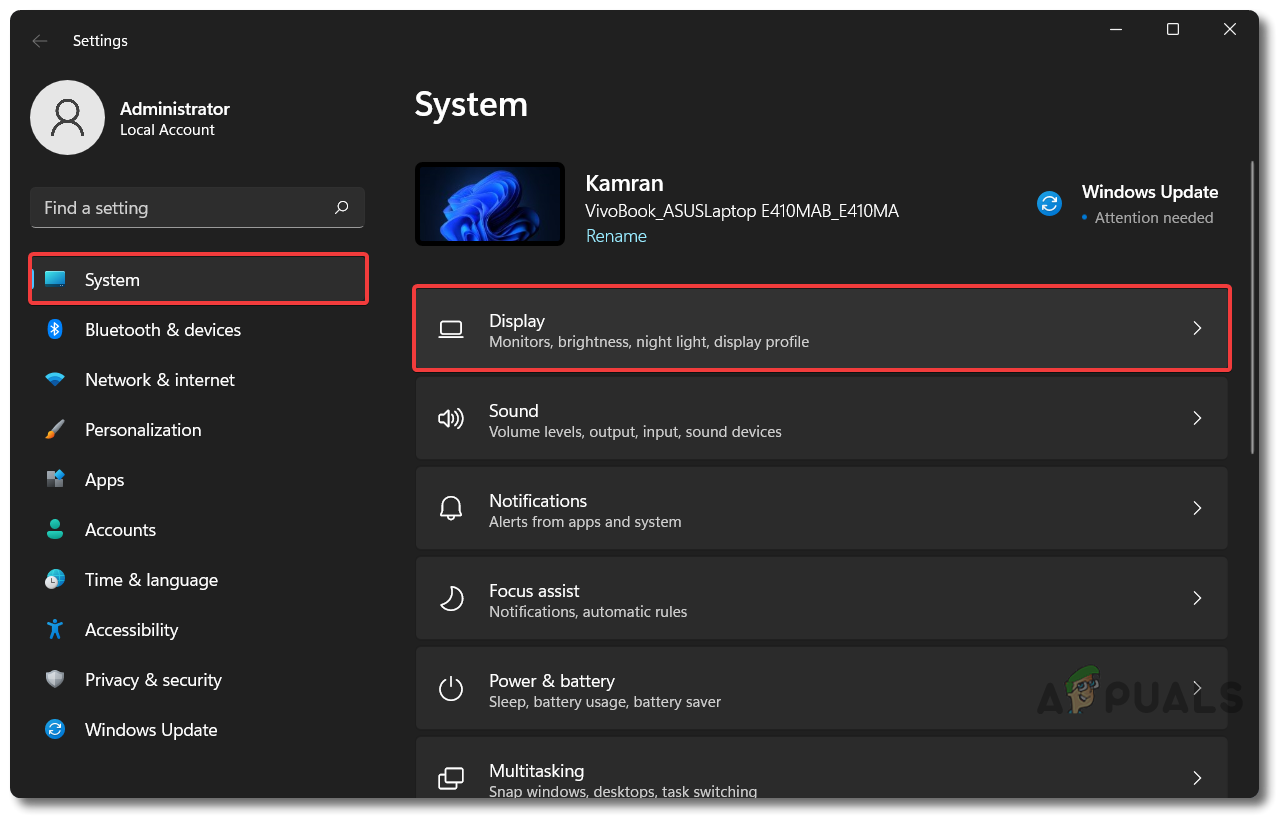Go to Time & language section
This screenshot has height=816, width=1277.
point(151,580)
